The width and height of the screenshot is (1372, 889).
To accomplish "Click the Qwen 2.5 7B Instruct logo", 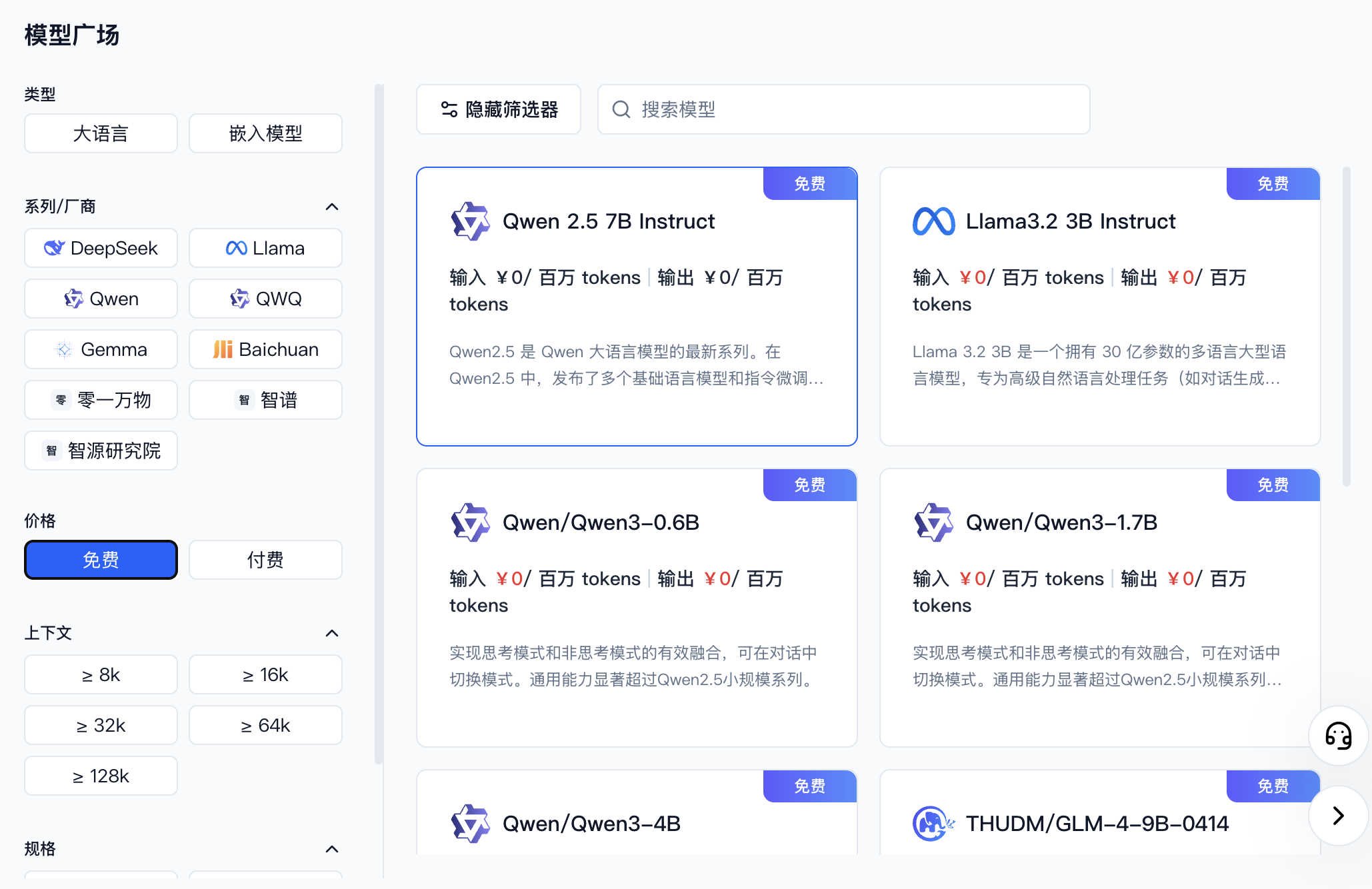I will (470, 221).
